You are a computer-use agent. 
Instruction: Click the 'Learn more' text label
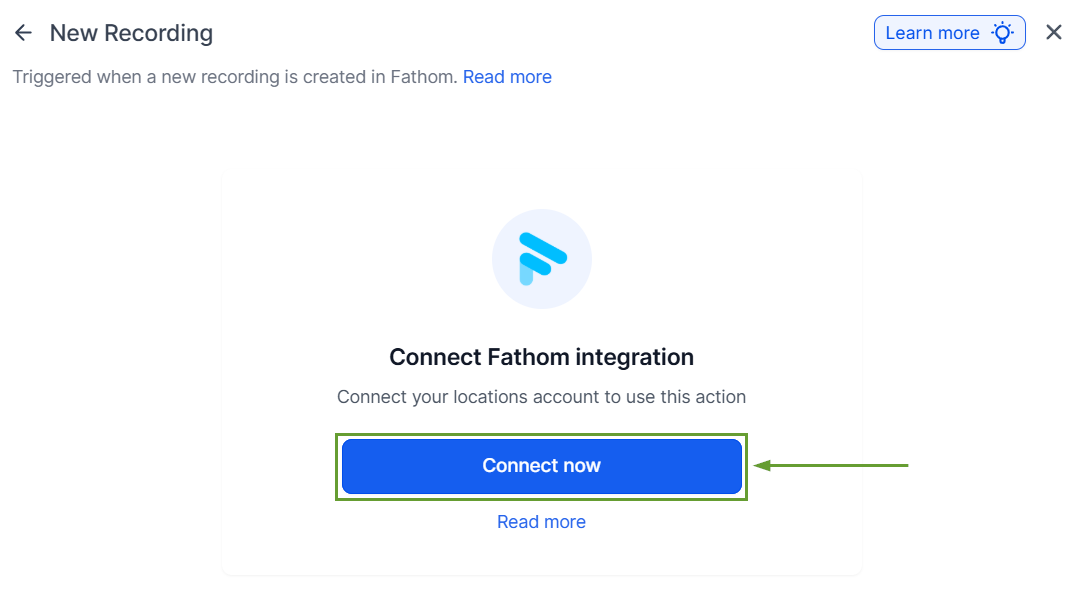(x=932, y=33)
